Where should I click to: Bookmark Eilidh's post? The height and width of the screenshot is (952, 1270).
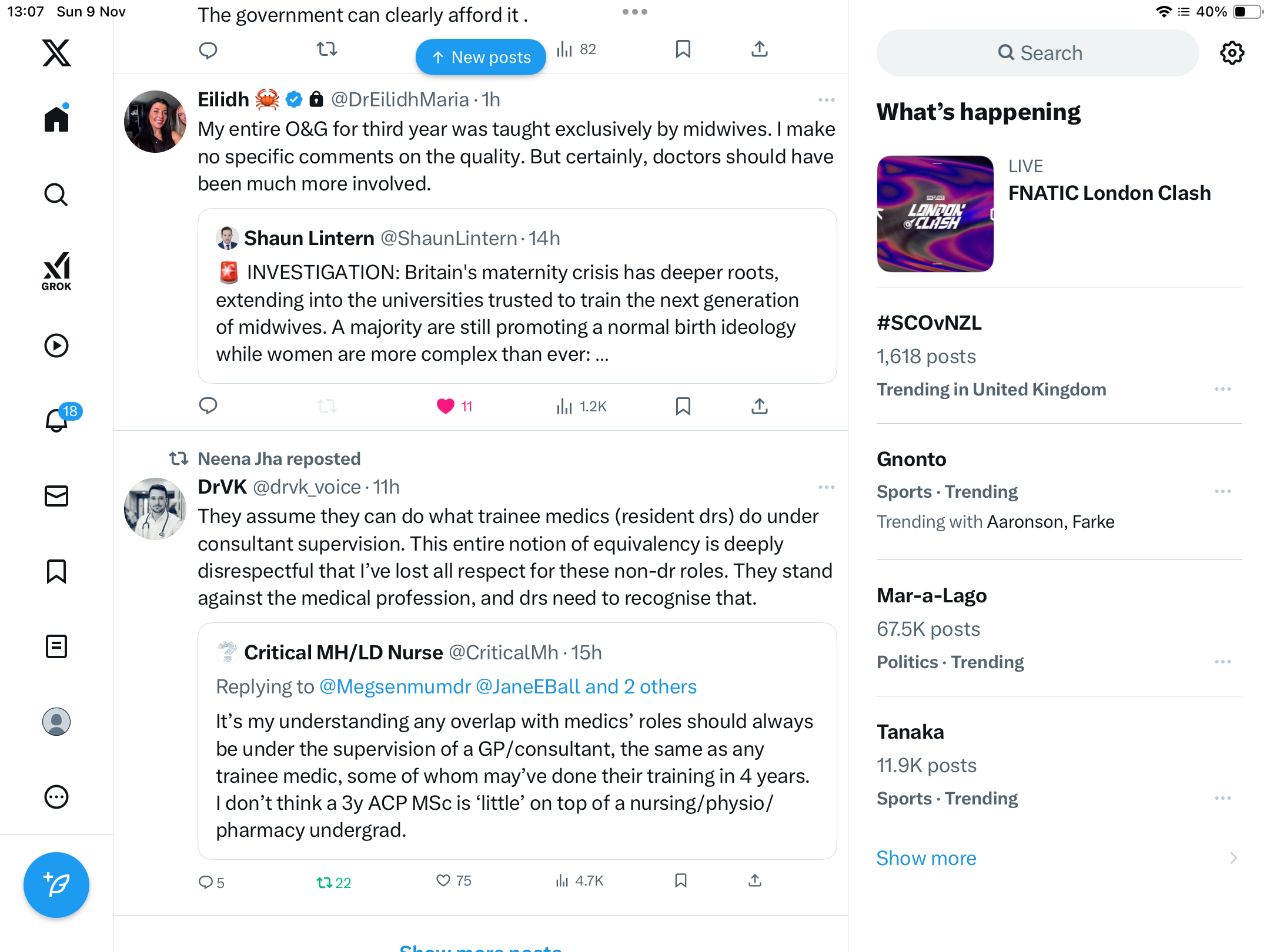(683, 406)
